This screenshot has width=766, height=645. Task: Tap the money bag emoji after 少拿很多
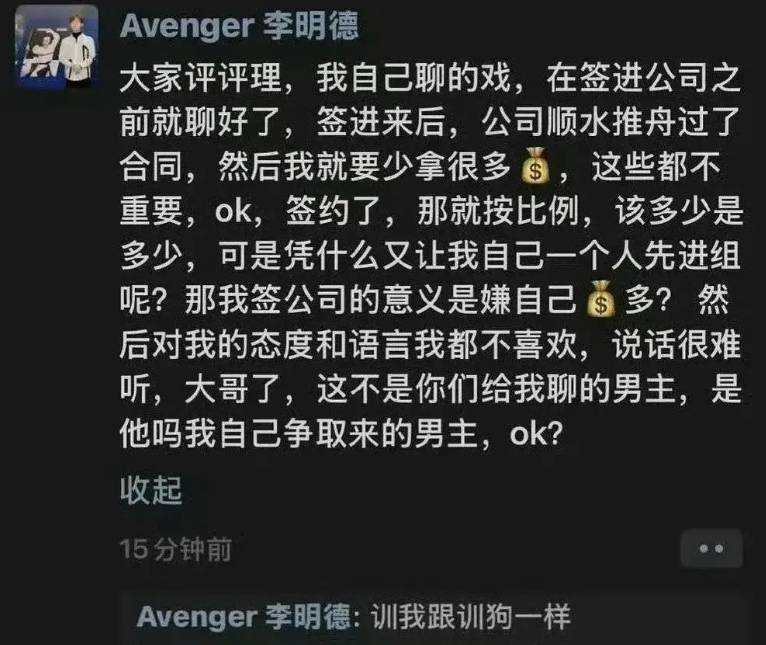click(536, 166)
